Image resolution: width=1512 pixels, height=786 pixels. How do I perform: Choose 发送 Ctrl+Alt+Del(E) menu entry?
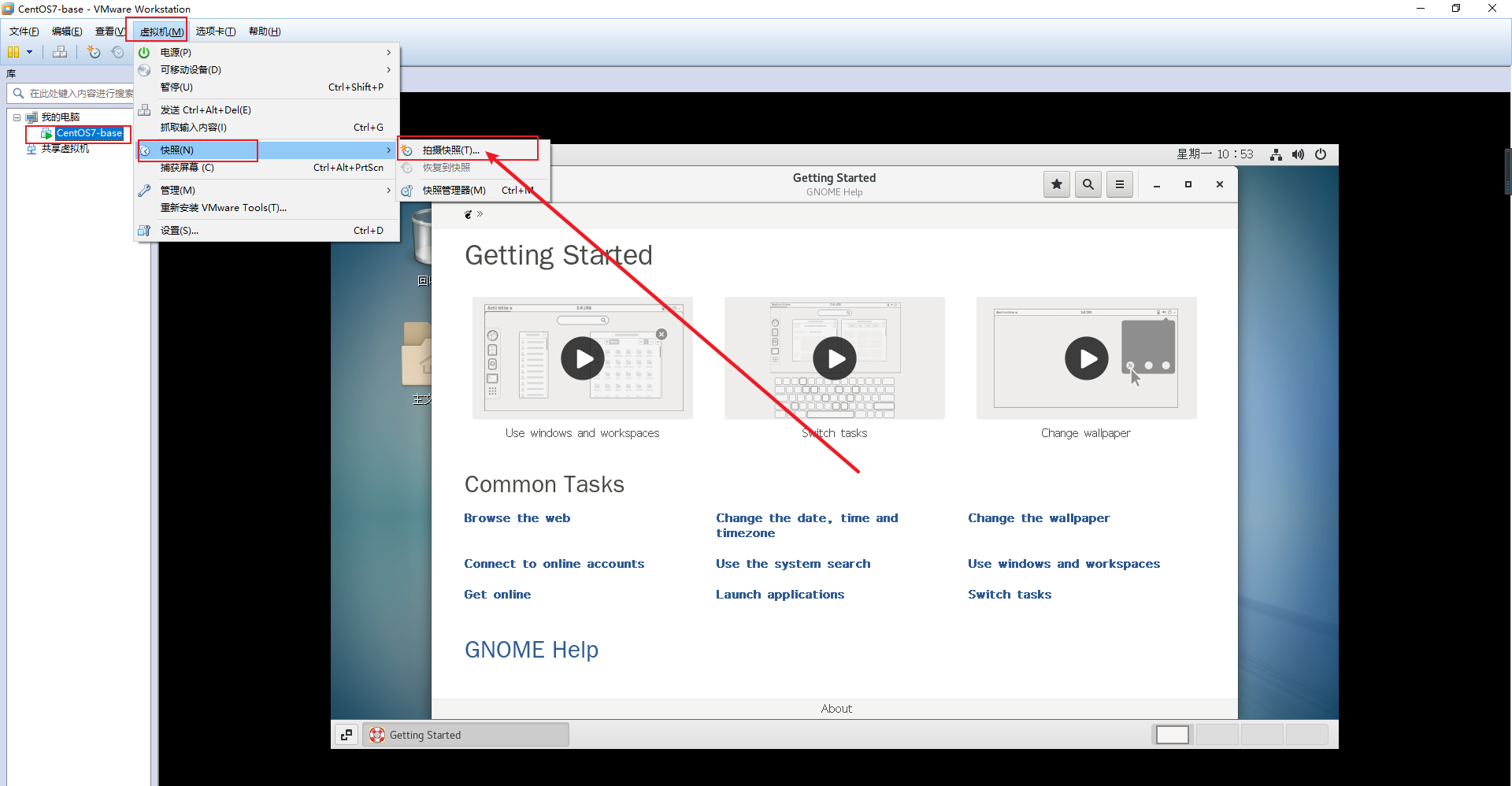click(x=266, y=109)
